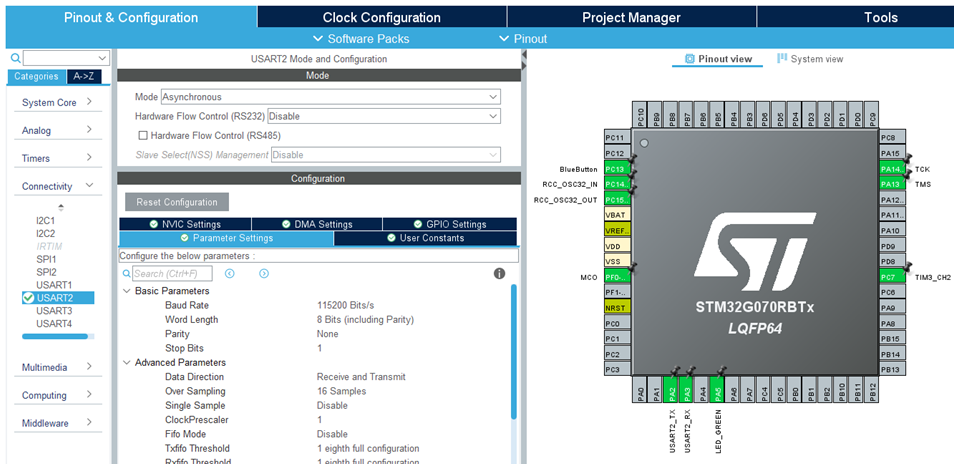Open the Pinout menu
Screen dimensions: 954x464
tap(523, 39)
